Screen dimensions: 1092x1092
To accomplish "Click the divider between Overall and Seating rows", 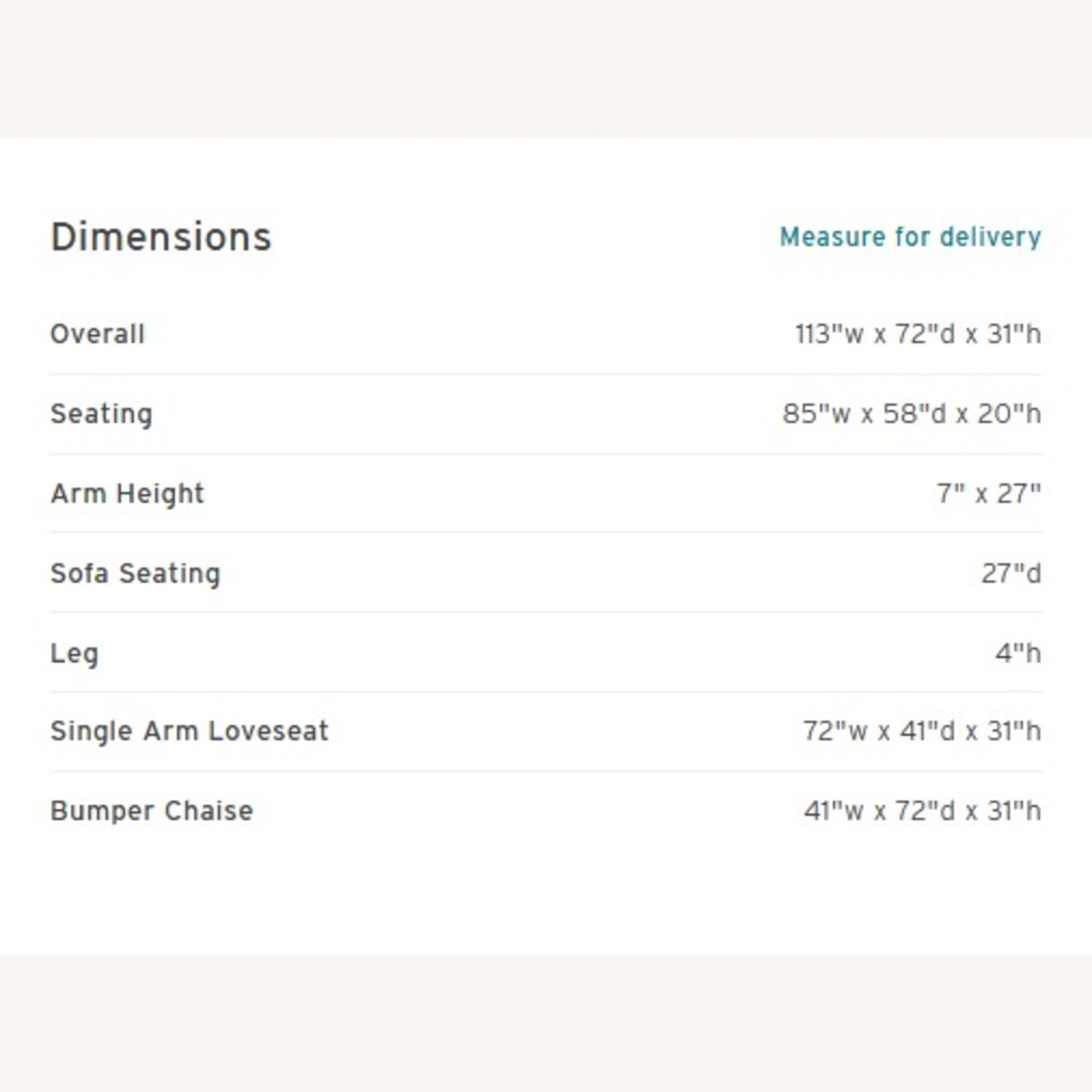I will click(x=546, y=375).
